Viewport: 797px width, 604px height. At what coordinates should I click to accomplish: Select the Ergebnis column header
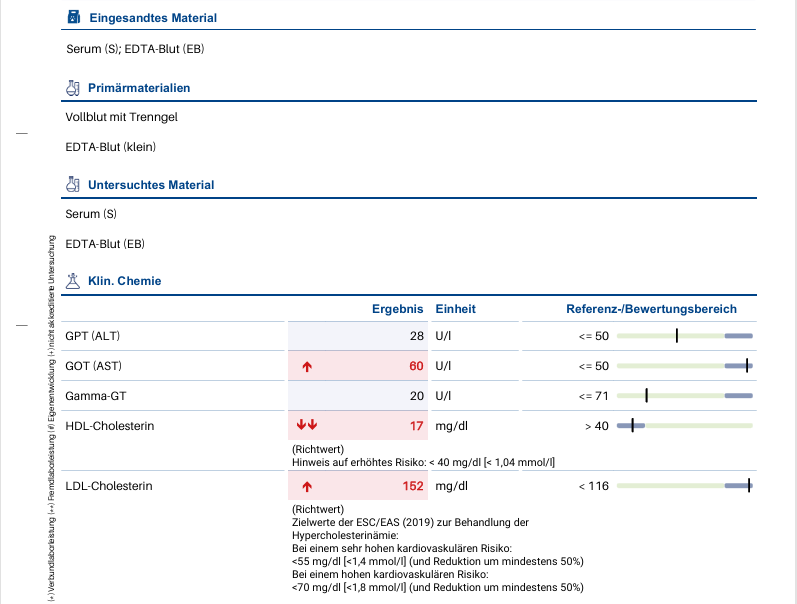398,309
